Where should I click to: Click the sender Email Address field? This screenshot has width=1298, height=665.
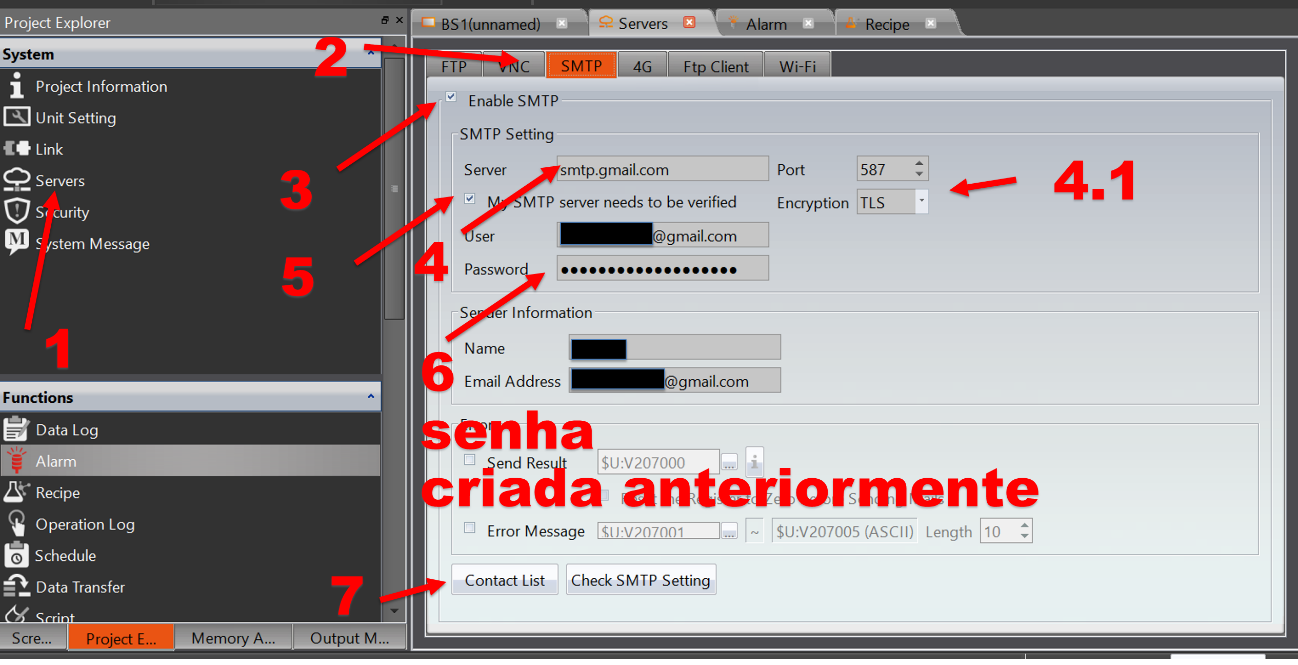674,380
